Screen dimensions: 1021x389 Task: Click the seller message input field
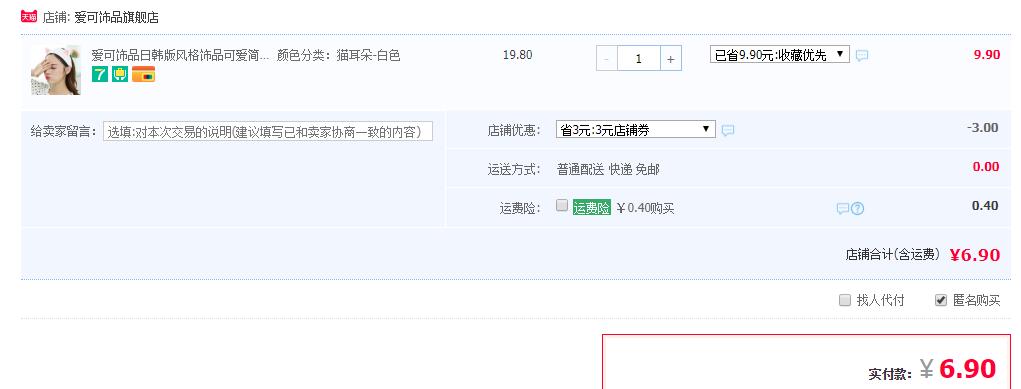point(268,132)
